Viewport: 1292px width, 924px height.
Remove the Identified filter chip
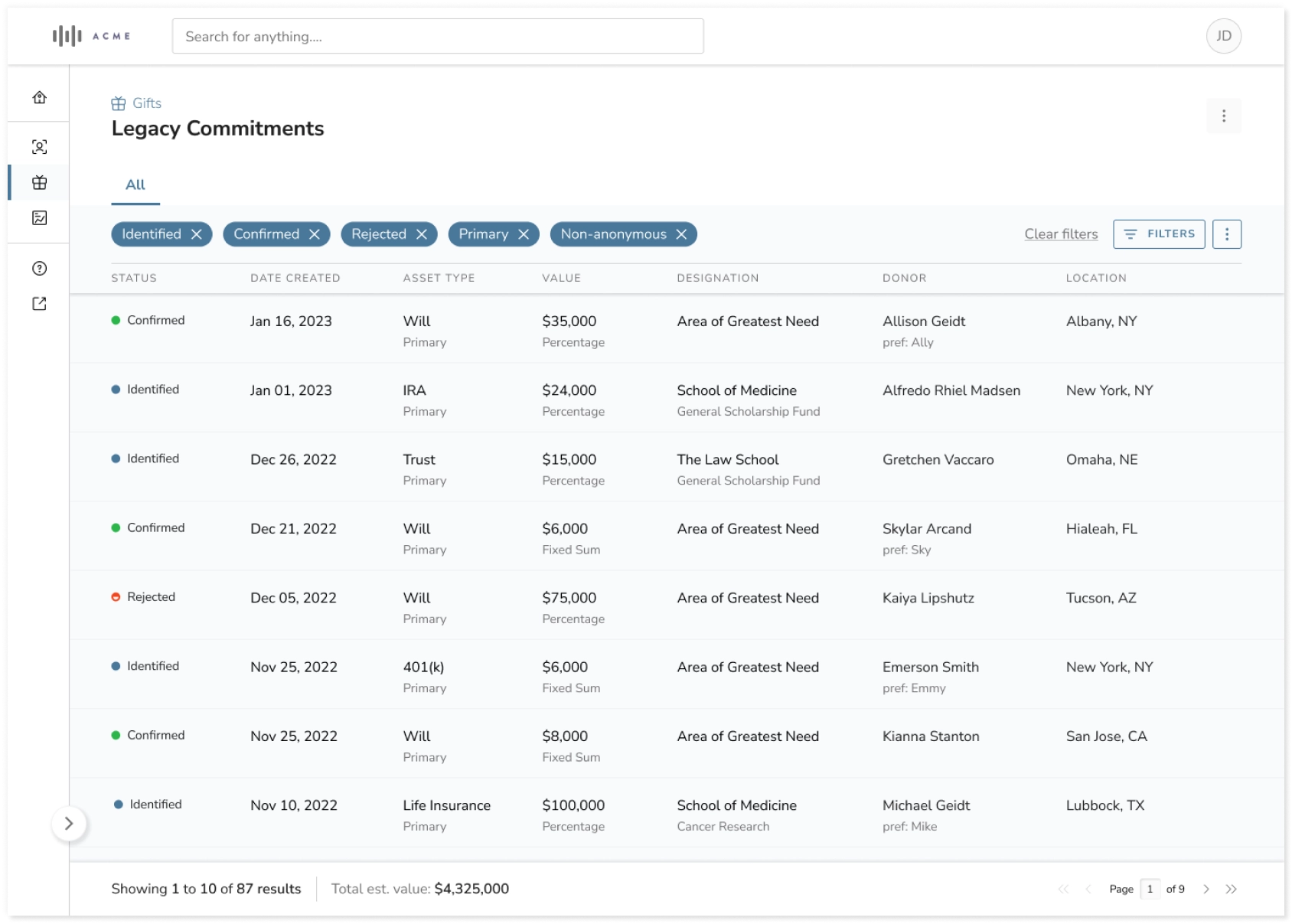tap(197, 234)
